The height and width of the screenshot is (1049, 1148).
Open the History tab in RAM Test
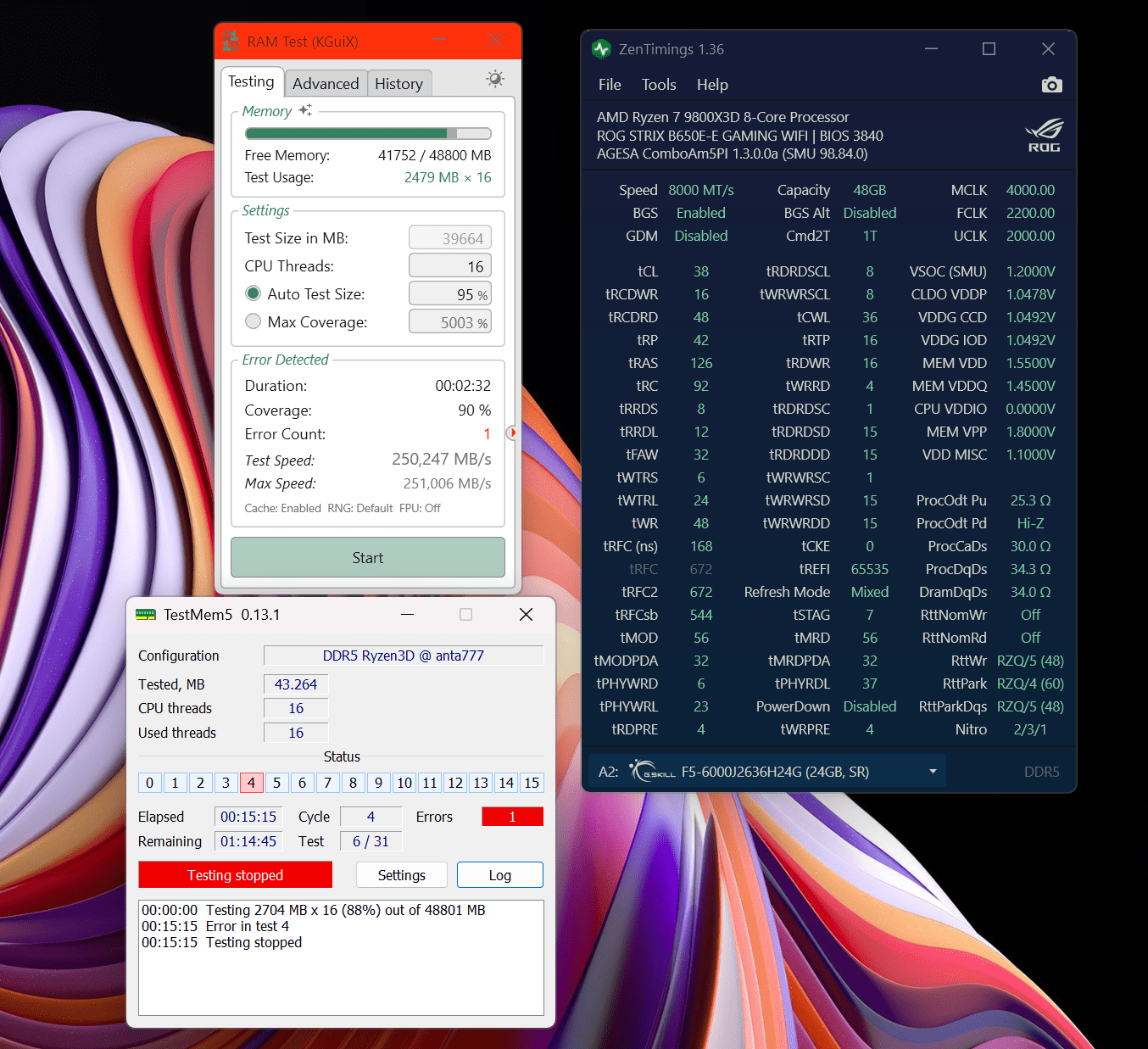click(x=398, y=83)
